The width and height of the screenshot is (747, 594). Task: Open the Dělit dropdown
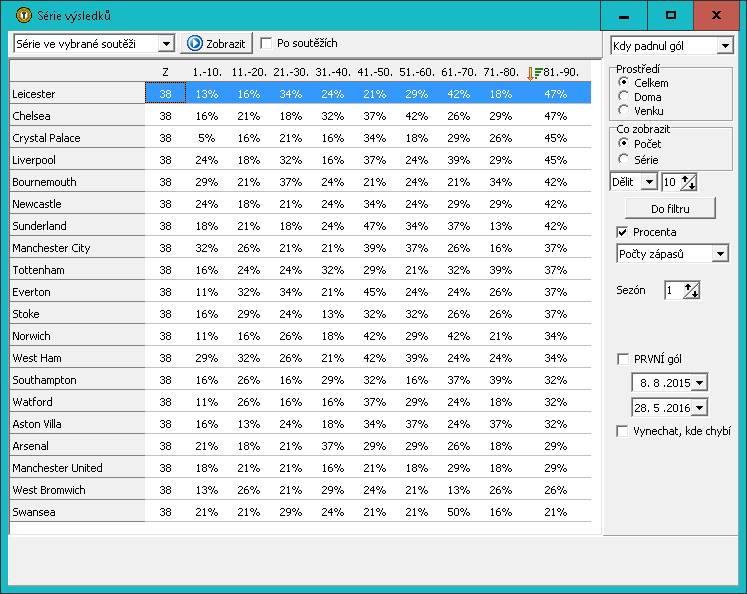tap(649, 182)
